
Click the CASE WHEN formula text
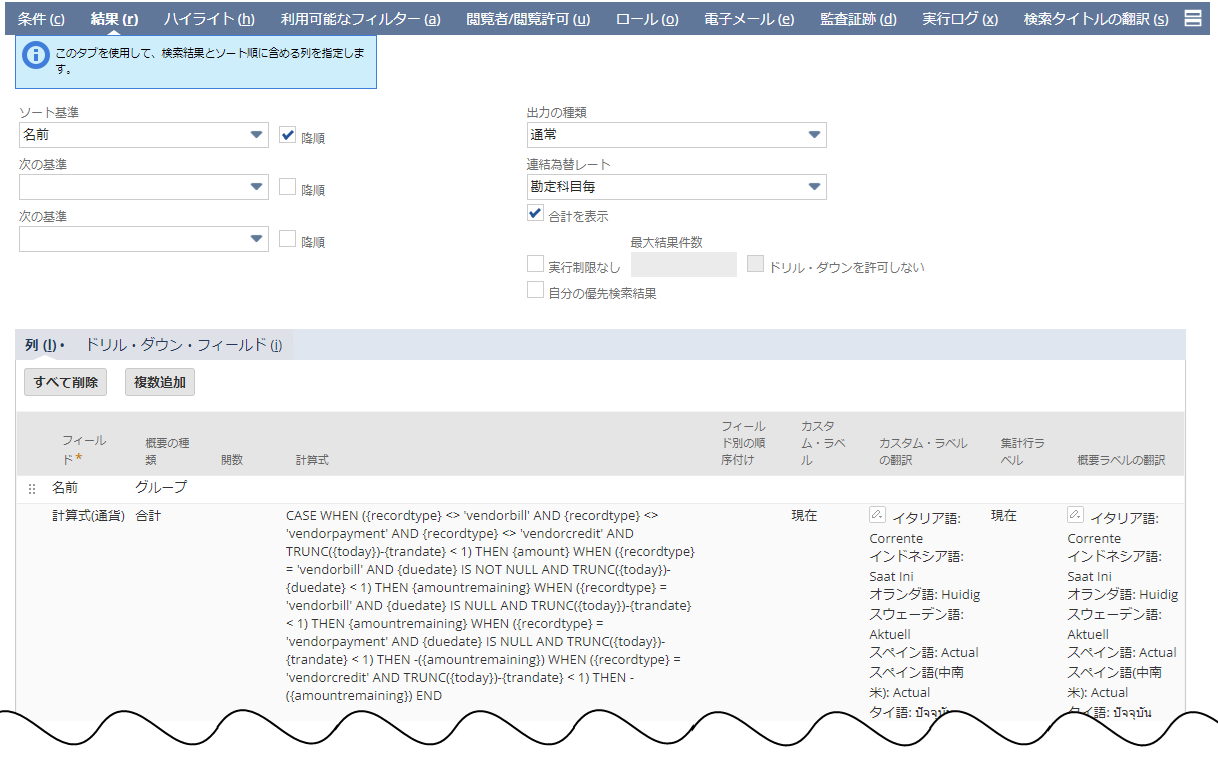coord(491,605)
